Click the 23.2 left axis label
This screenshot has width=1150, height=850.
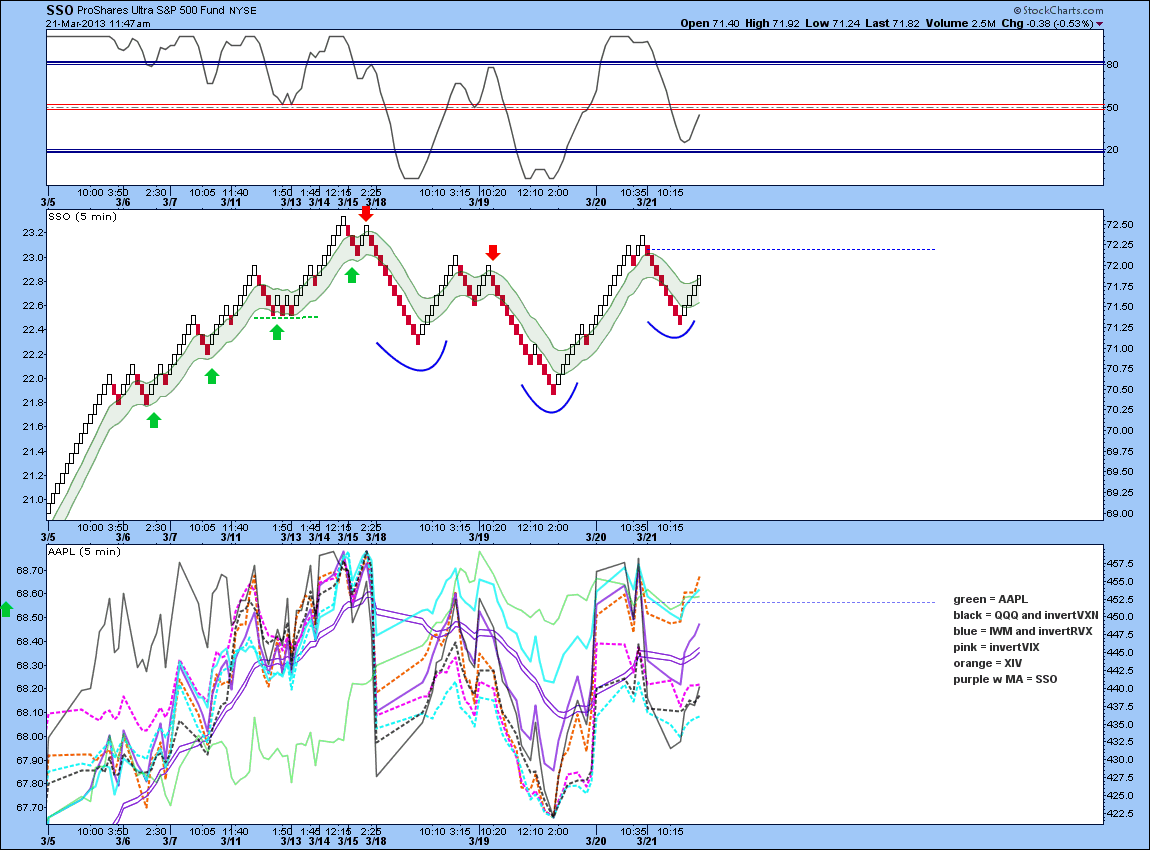[33, 233]
